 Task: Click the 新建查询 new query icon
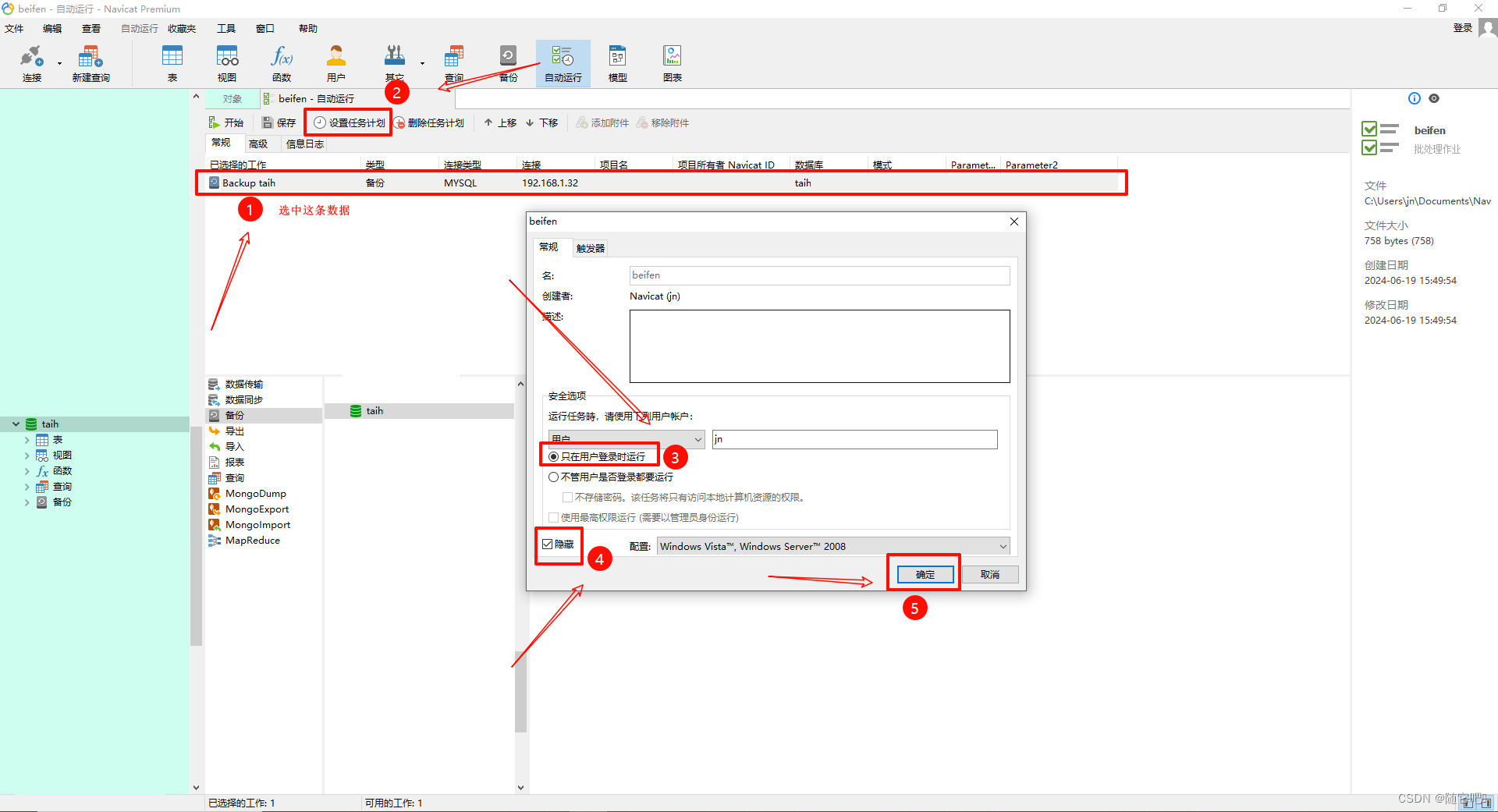click(x=91, y=63)
